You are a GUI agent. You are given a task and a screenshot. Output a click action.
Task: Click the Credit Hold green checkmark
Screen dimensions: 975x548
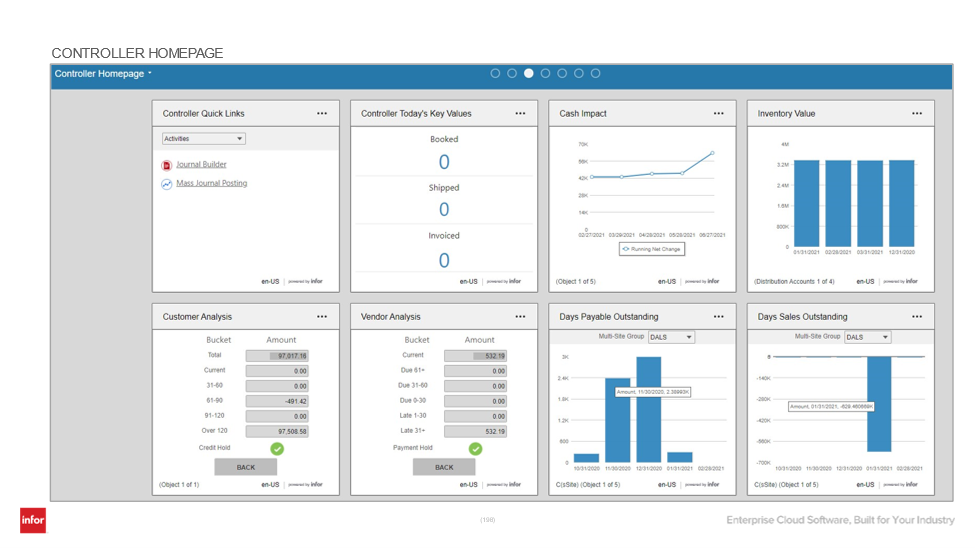point(277,448)
